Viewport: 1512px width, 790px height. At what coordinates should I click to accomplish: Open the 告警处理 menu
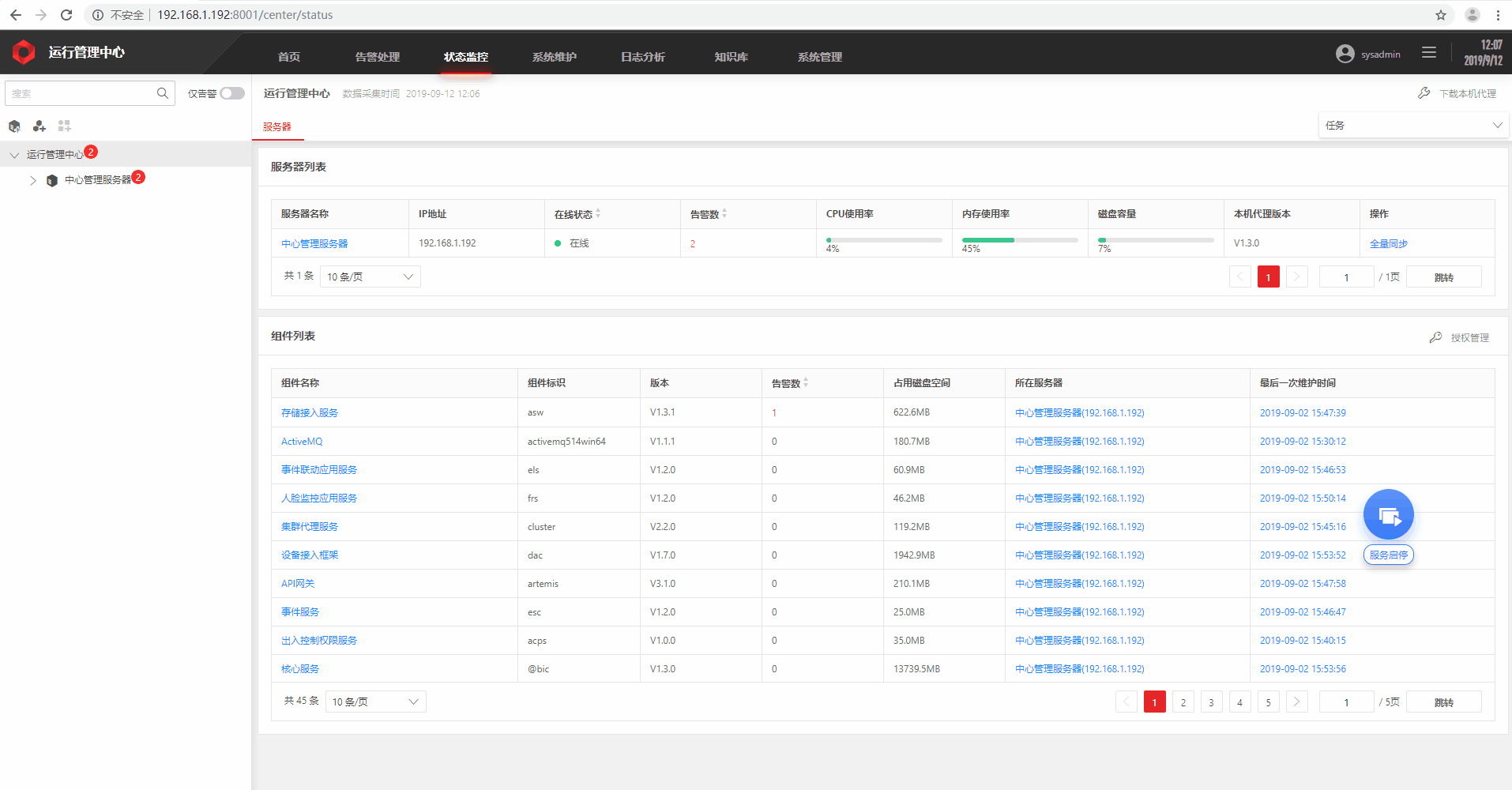[378, 57]
